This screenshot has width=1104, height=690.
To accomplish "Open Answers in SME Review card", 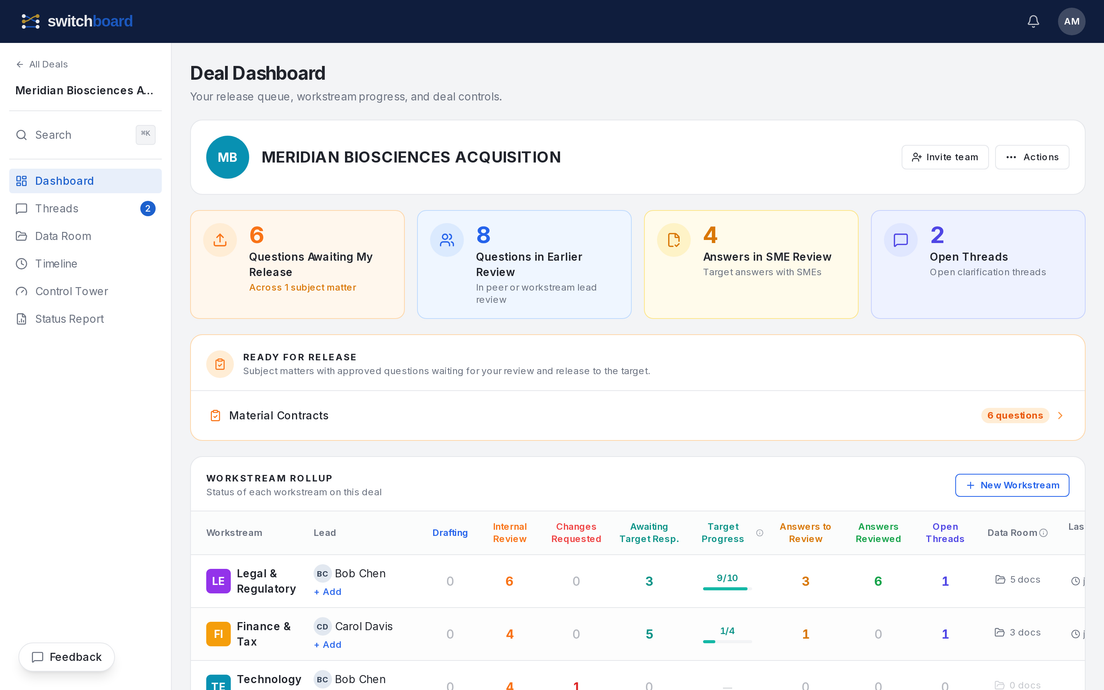I will 751,265.
